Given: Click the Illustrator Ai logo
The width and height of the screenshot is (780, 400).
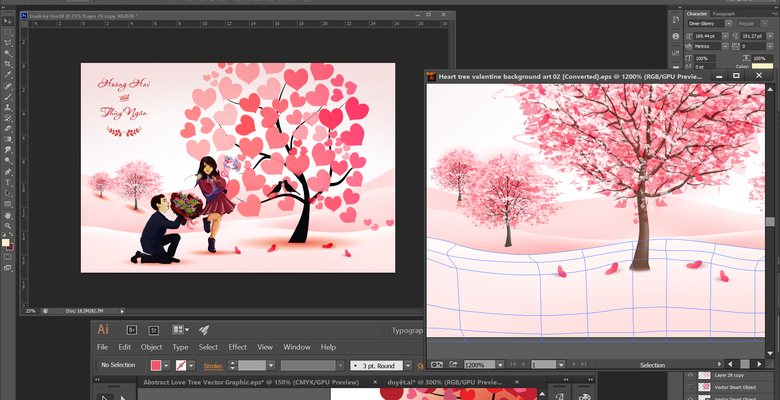Looking at the screenshot, I should pyautogui.click(x=103, y=329).
